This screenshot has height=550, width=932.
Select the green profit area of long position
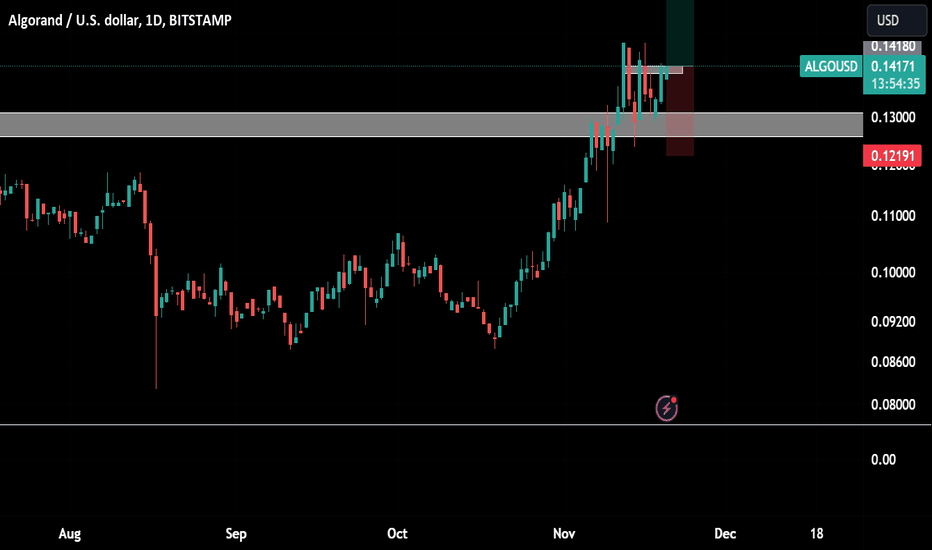(x=680, y=33)
